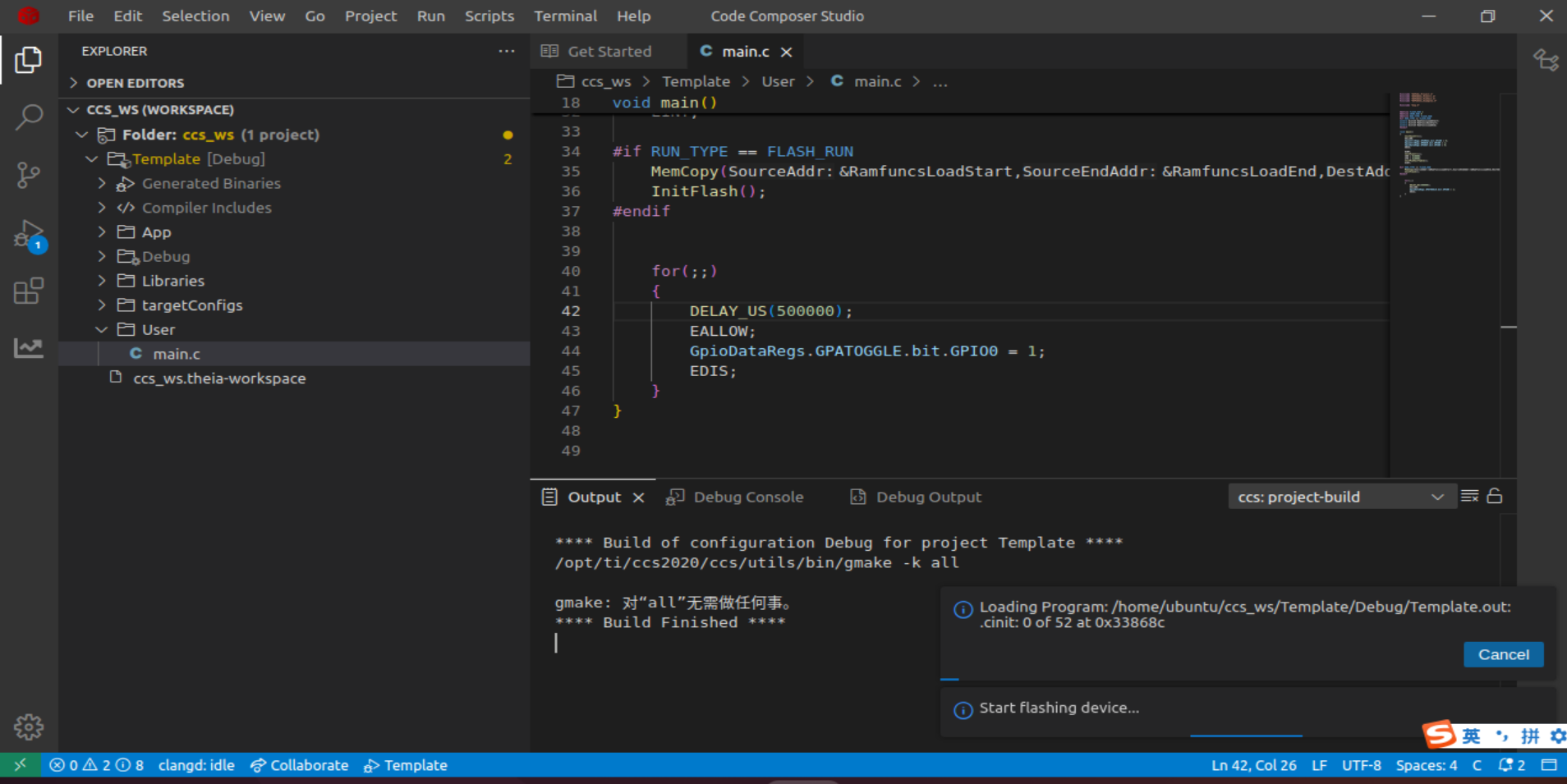Click Ln 42, Col 26 cursor position
The width and height of the screenshot is (1567, 784).
1254,765
